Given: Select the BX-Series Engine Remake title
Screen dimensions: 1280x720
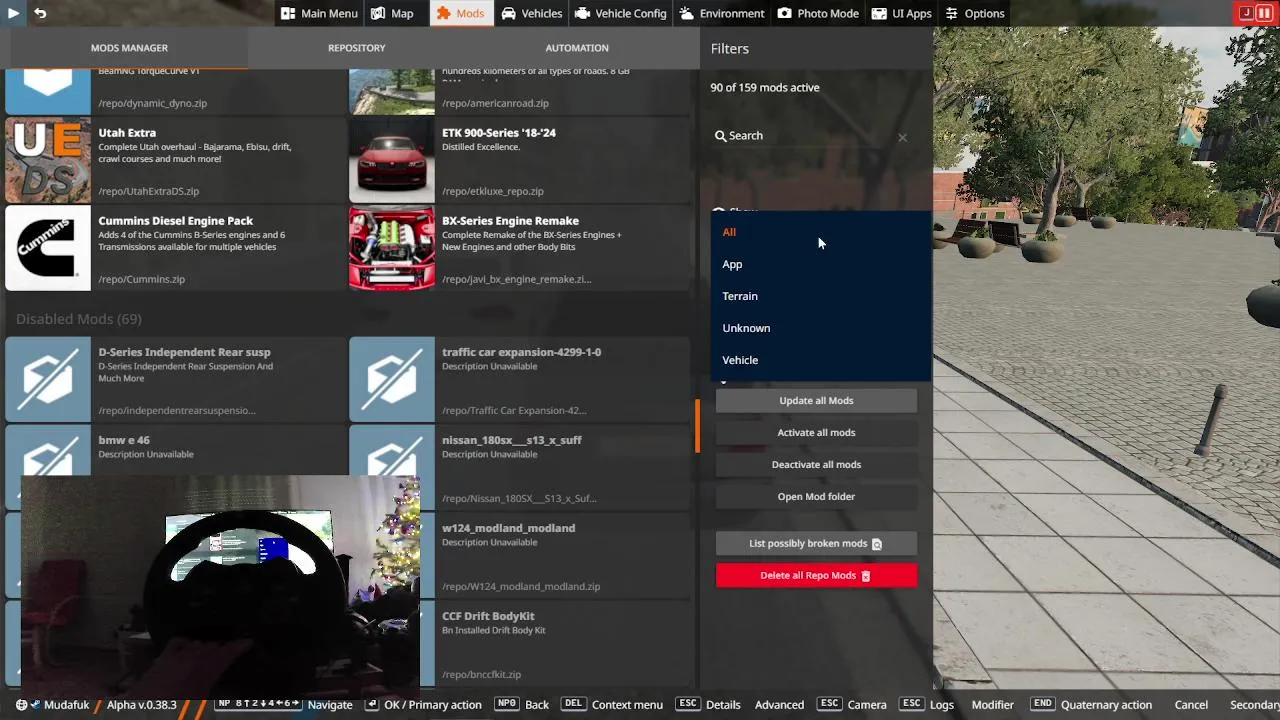Looking at the screenshot, I should 510,221.
